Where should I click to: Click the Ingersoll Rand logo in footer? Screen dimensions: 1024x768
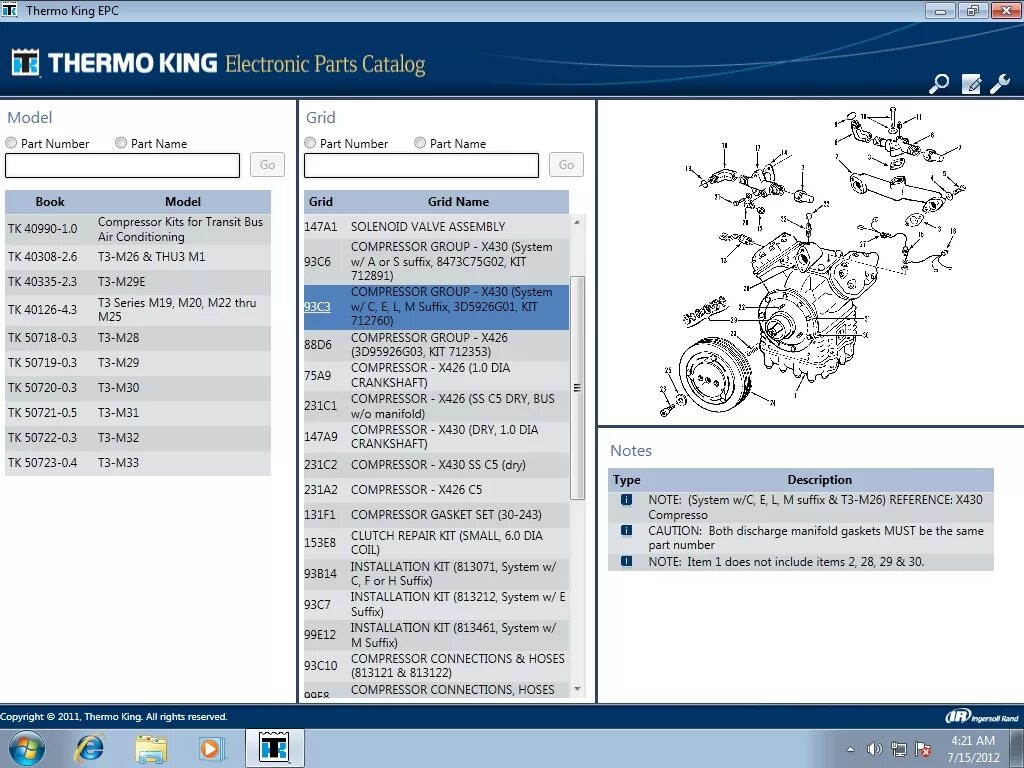pos(982,717)
